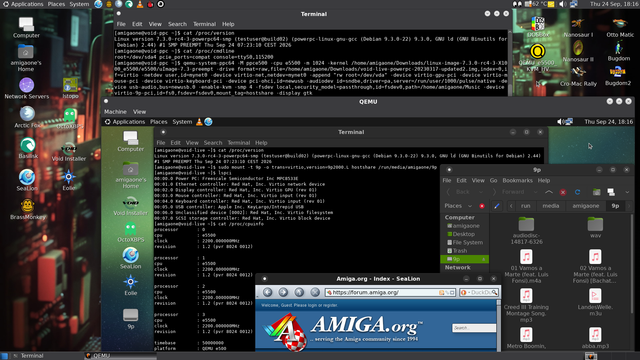Click back arrow in SeaLion browser
The image size is (640, 360).
click(x=267, y=292)
